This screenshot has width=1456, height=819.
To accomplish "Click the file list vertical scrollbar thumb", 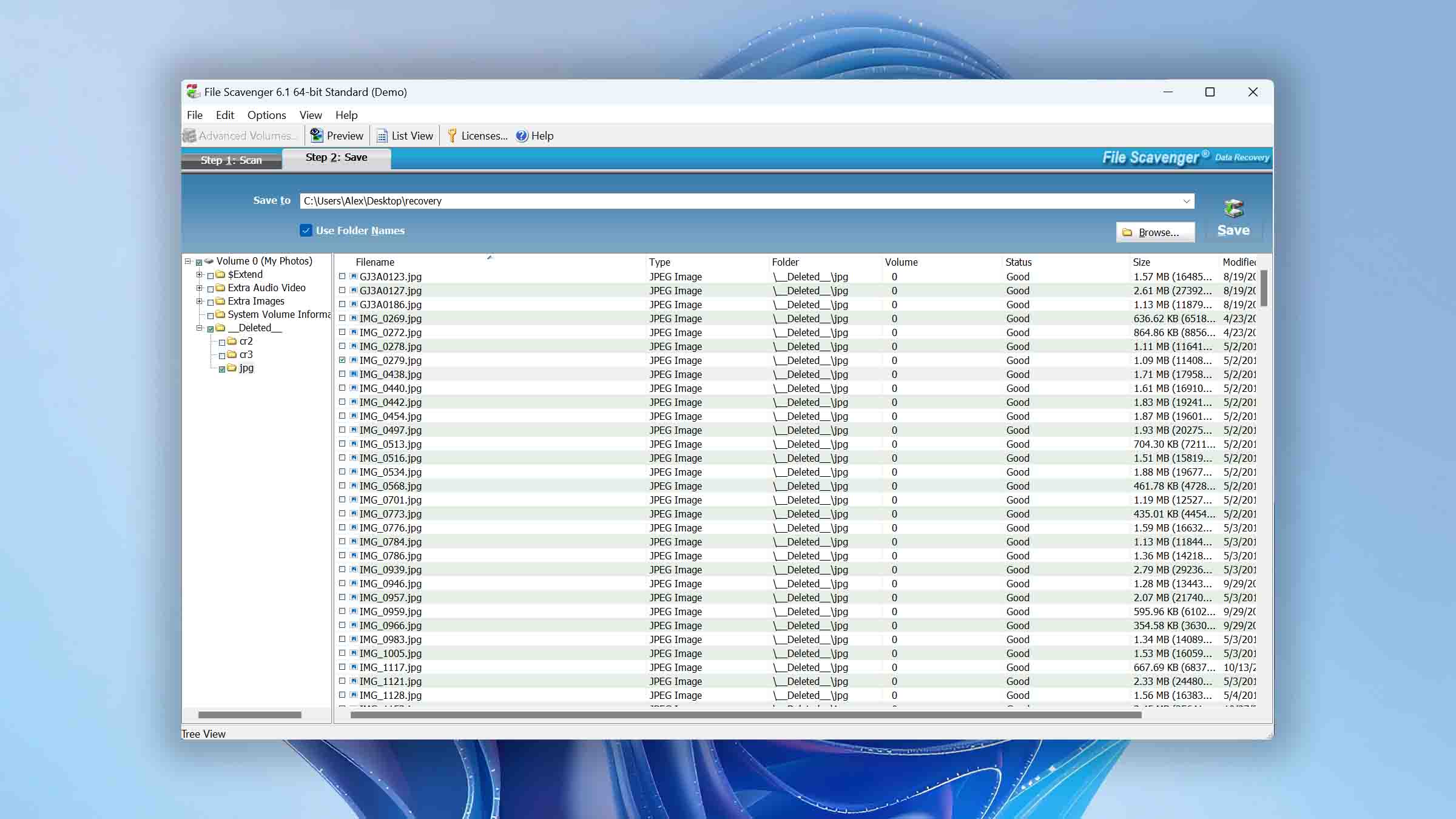I will click(1264, 288).
